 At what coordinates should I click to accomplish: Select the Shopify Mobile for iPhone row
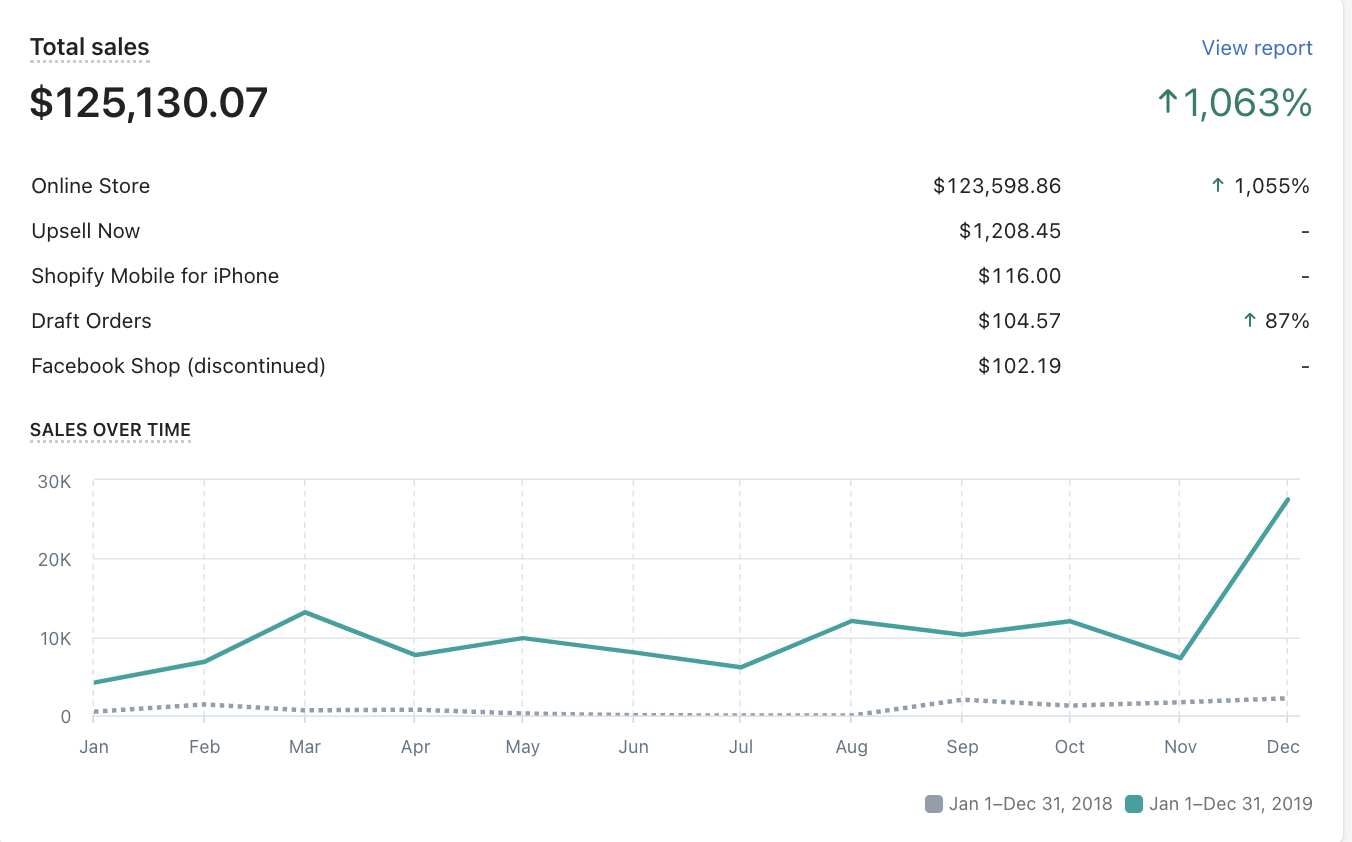click(155, 276)
